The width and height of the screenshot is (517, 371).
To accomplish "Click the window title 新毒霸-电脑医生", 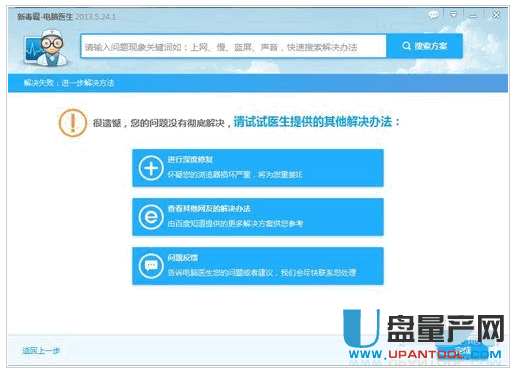I will pyautogui.click(x=45, y=17).
